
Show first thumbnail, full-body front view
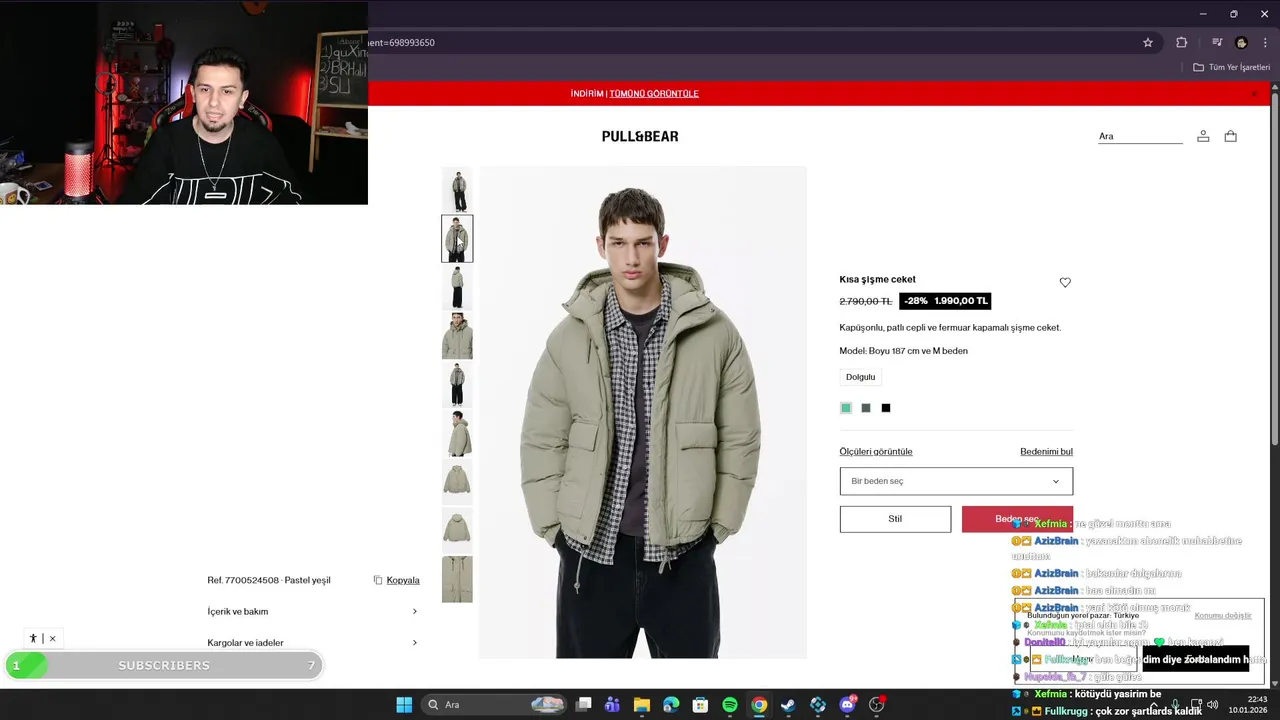[x=457, y=190]
